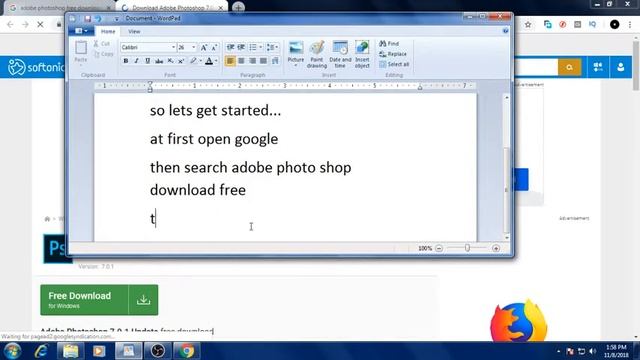640x360 pixels.
Task: Justify the paragraph text
Action: 263,61
